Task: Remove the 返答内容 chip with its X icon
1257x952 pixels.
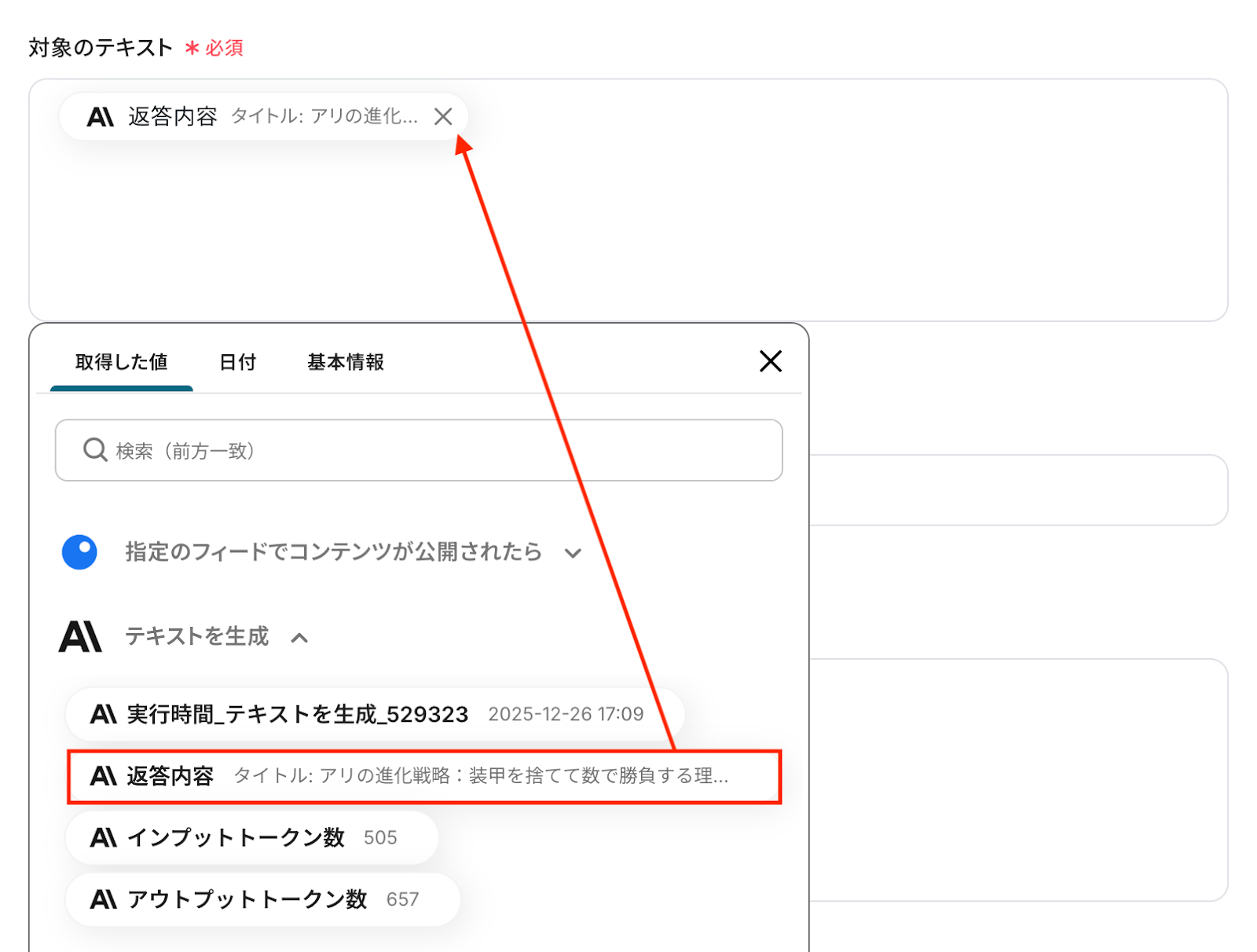Action: click(x=443, y=116)
